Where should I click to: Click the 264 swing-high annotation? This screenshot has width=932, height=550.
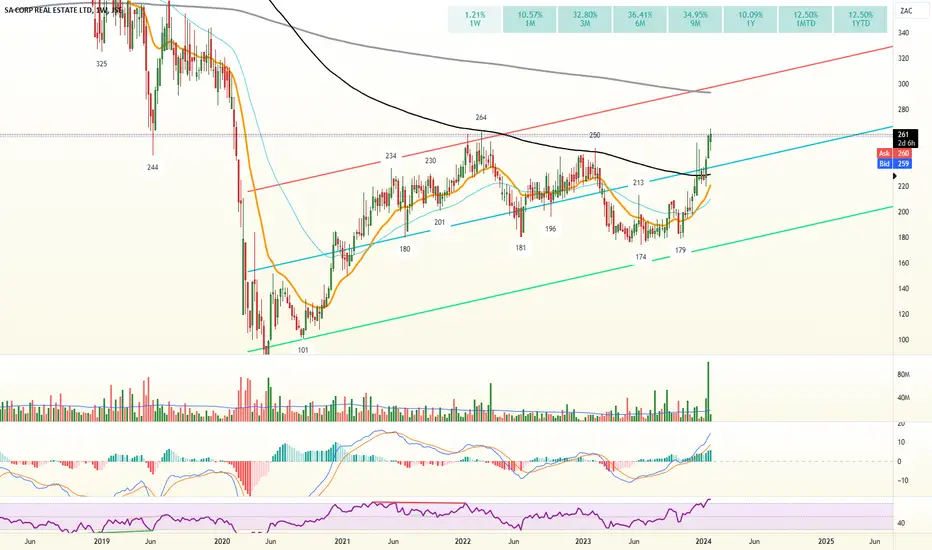[x=481, y=118]
